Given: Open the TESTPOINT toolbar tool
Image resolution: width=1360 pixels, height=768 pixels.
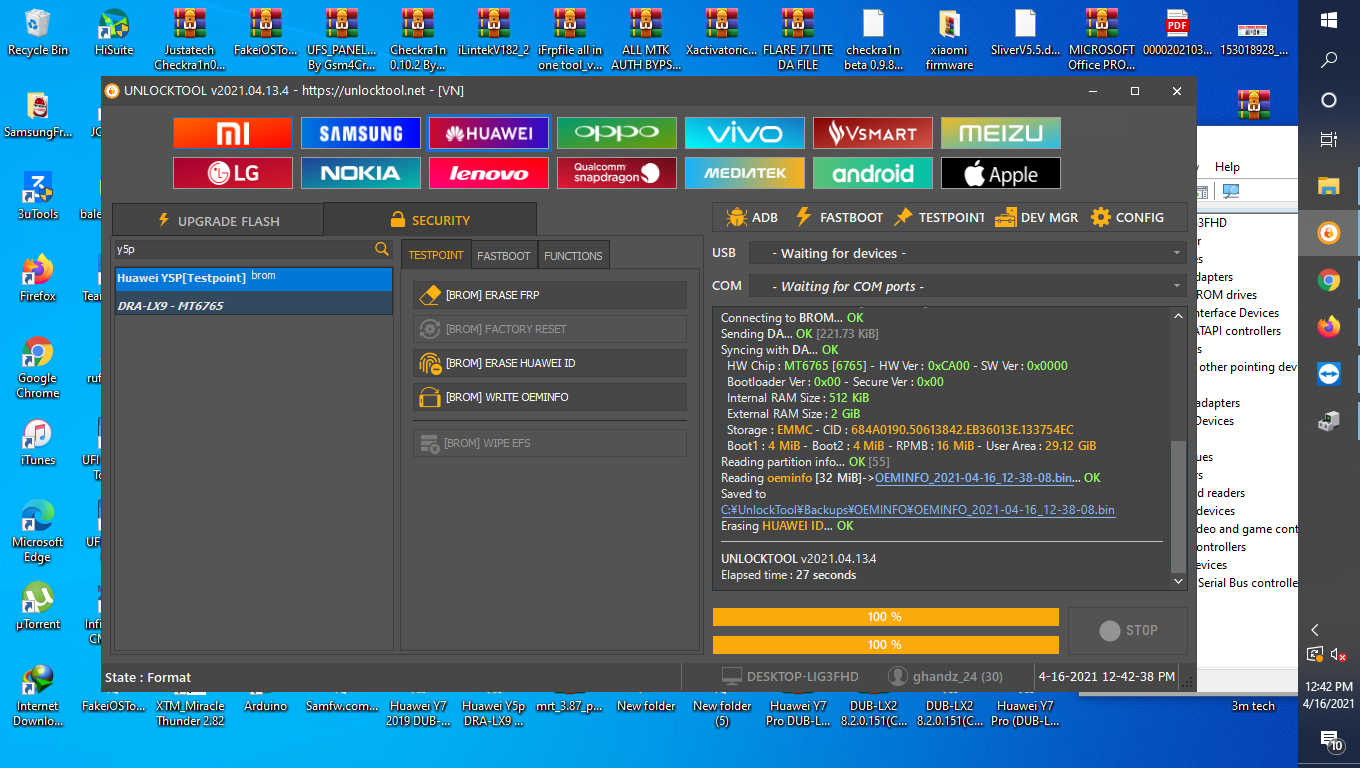Looking at the screenshot, I should 939,217.
